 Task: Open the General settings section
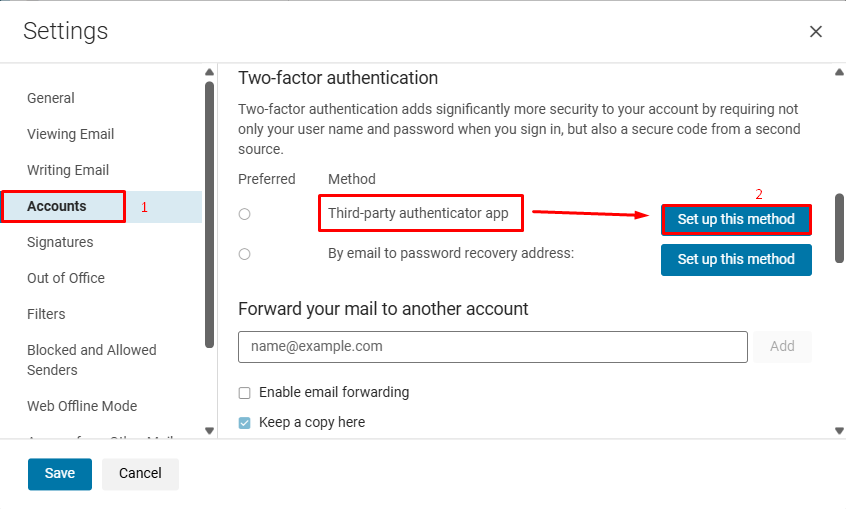pos(51,98)
